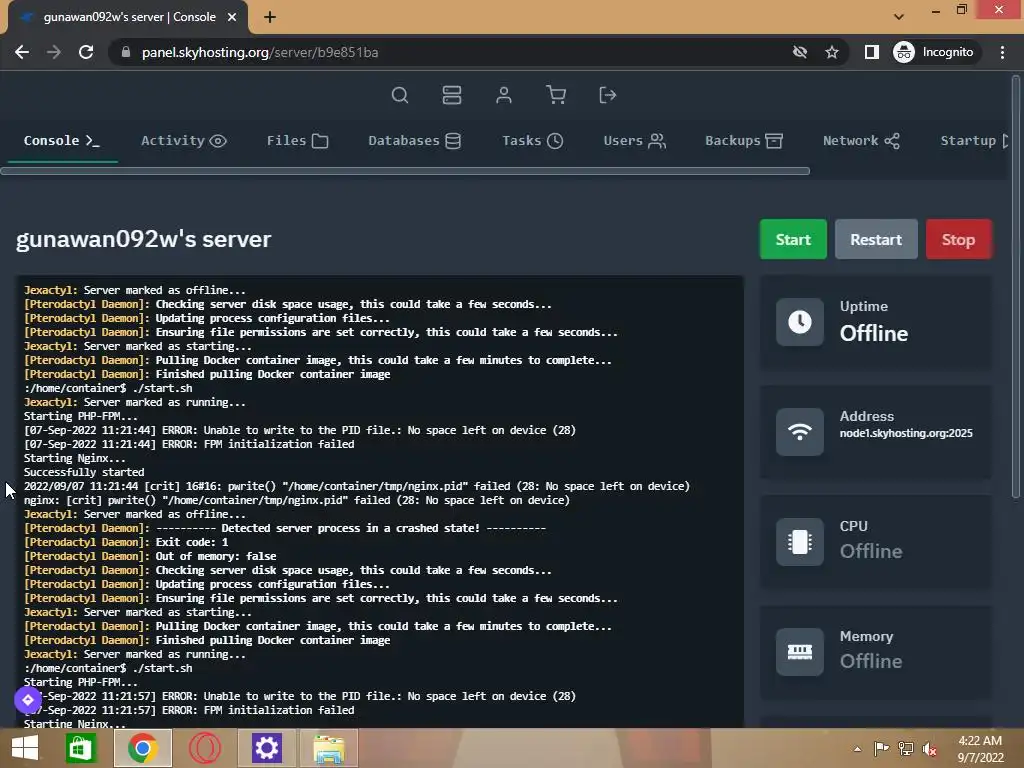Open the servers list icon
Viewport: 1024px width, 768px height.
(452, 95)
